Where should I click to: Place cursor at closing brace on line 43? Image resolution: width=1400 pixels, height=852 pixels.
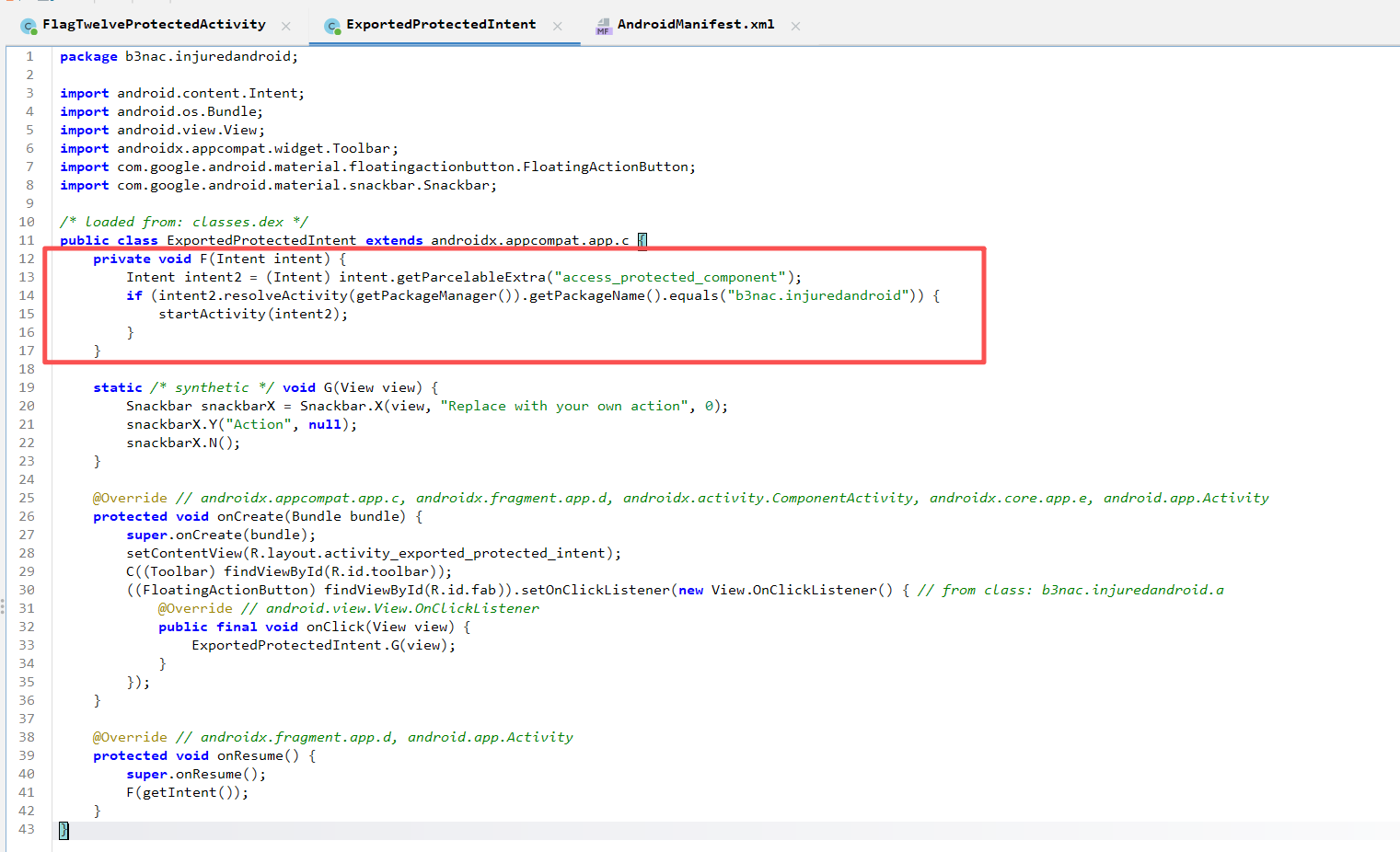click(64, 829)
